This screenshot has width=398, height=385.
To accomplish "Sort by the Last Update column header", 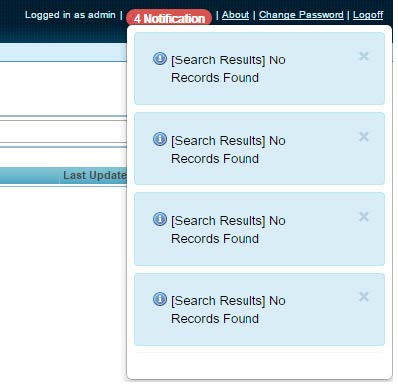I will 95,175.
